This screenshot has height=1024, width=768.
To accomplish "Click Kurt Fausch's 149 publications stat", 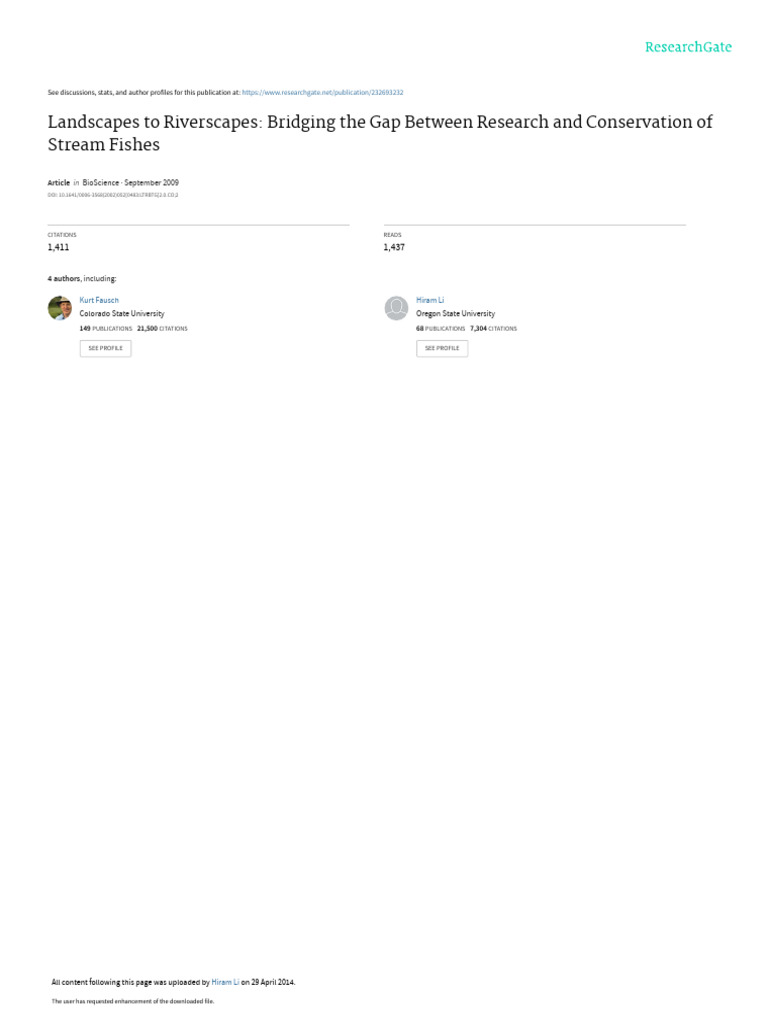I will tap(106, 328).
